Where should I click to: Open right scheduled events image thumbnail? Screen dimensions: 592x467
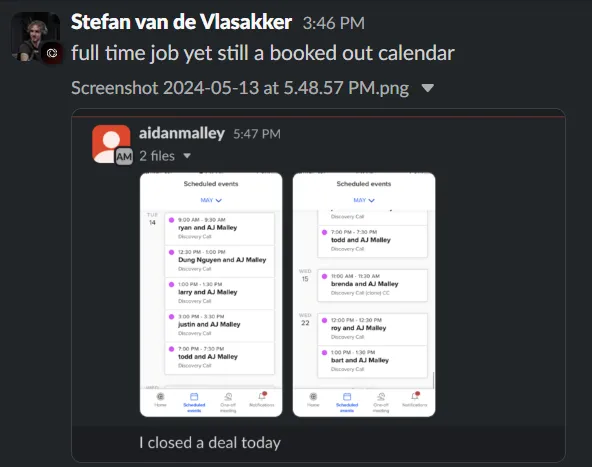click(364, 295)
